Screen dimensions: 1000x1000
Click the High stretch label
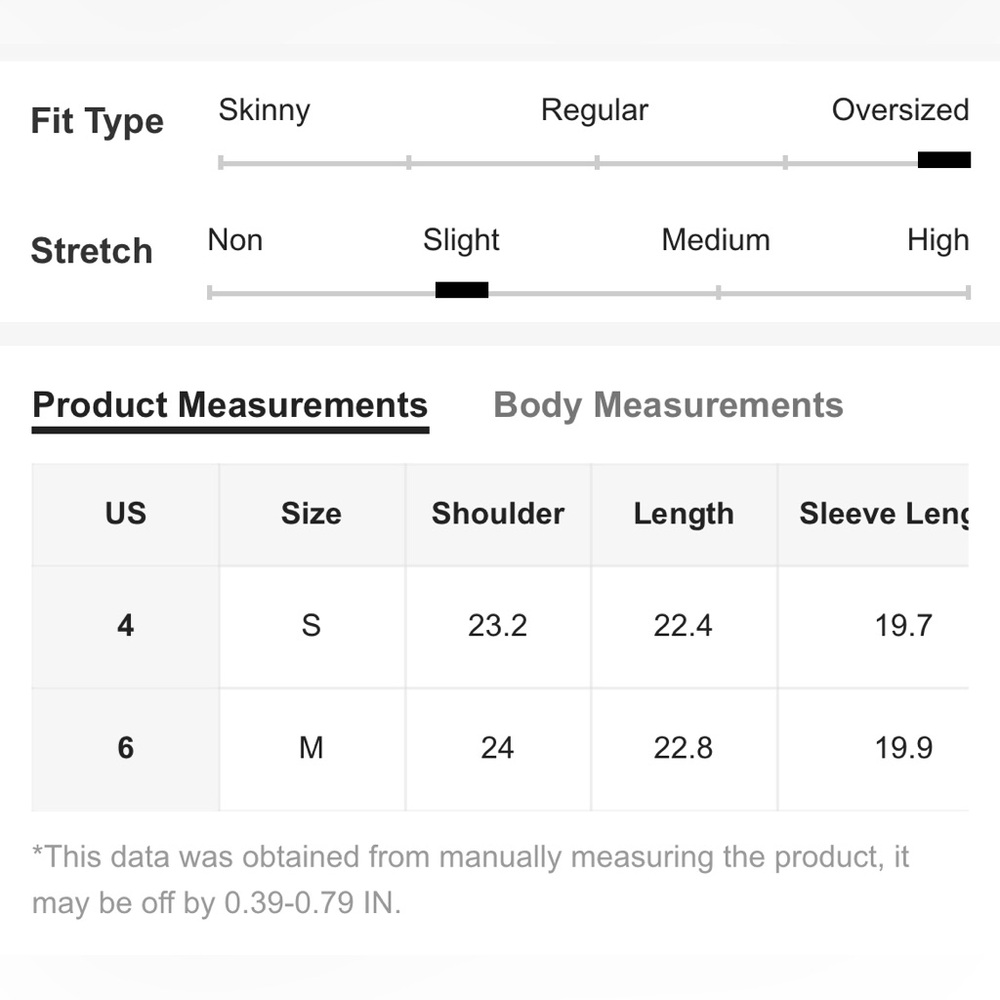point(938,241)
